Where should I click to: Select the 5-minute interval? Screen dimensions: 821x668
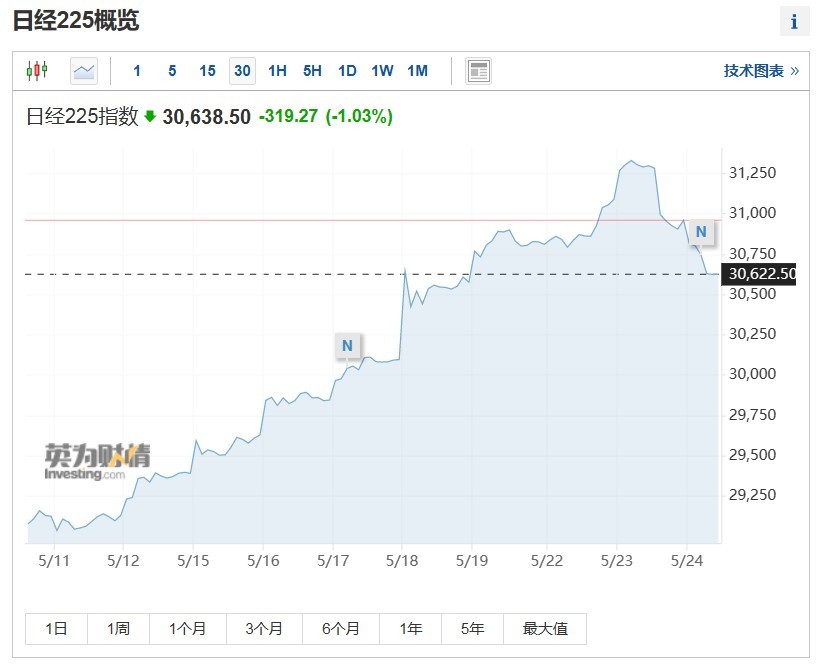point(172,71)
